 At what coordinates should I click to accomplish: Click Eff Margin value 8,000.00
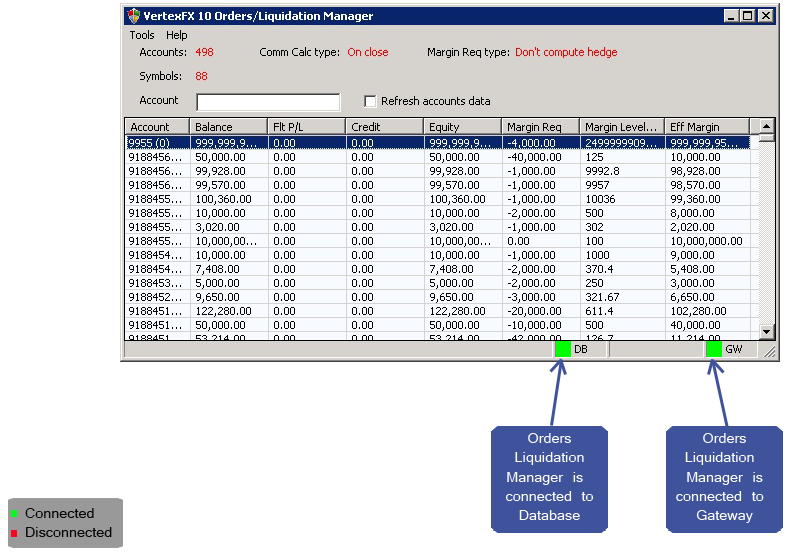(x=693, y=213)
